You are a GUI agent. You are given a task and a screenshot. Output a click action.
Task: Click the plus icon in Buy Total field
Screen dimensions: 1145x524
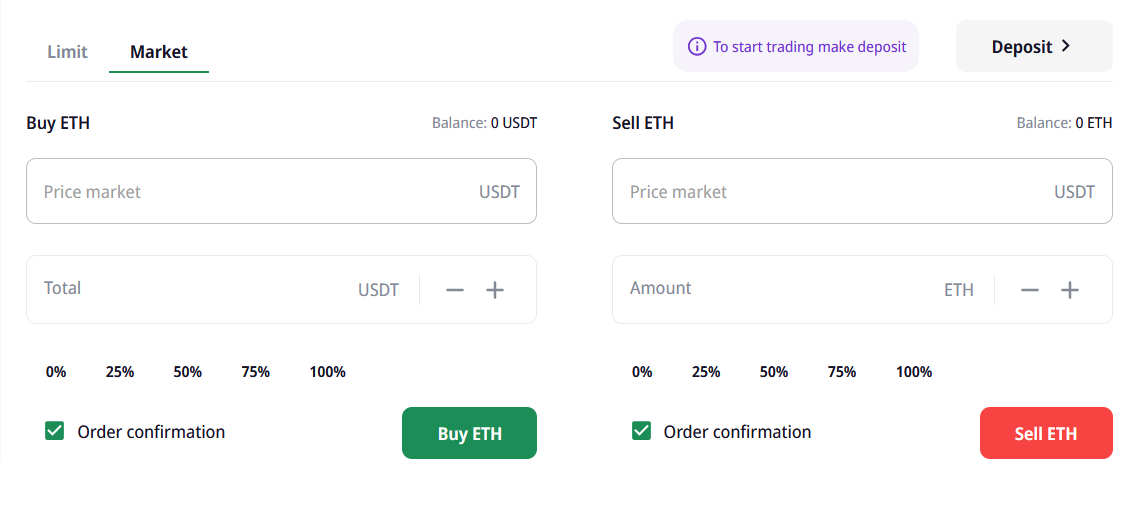click(495, 290)
